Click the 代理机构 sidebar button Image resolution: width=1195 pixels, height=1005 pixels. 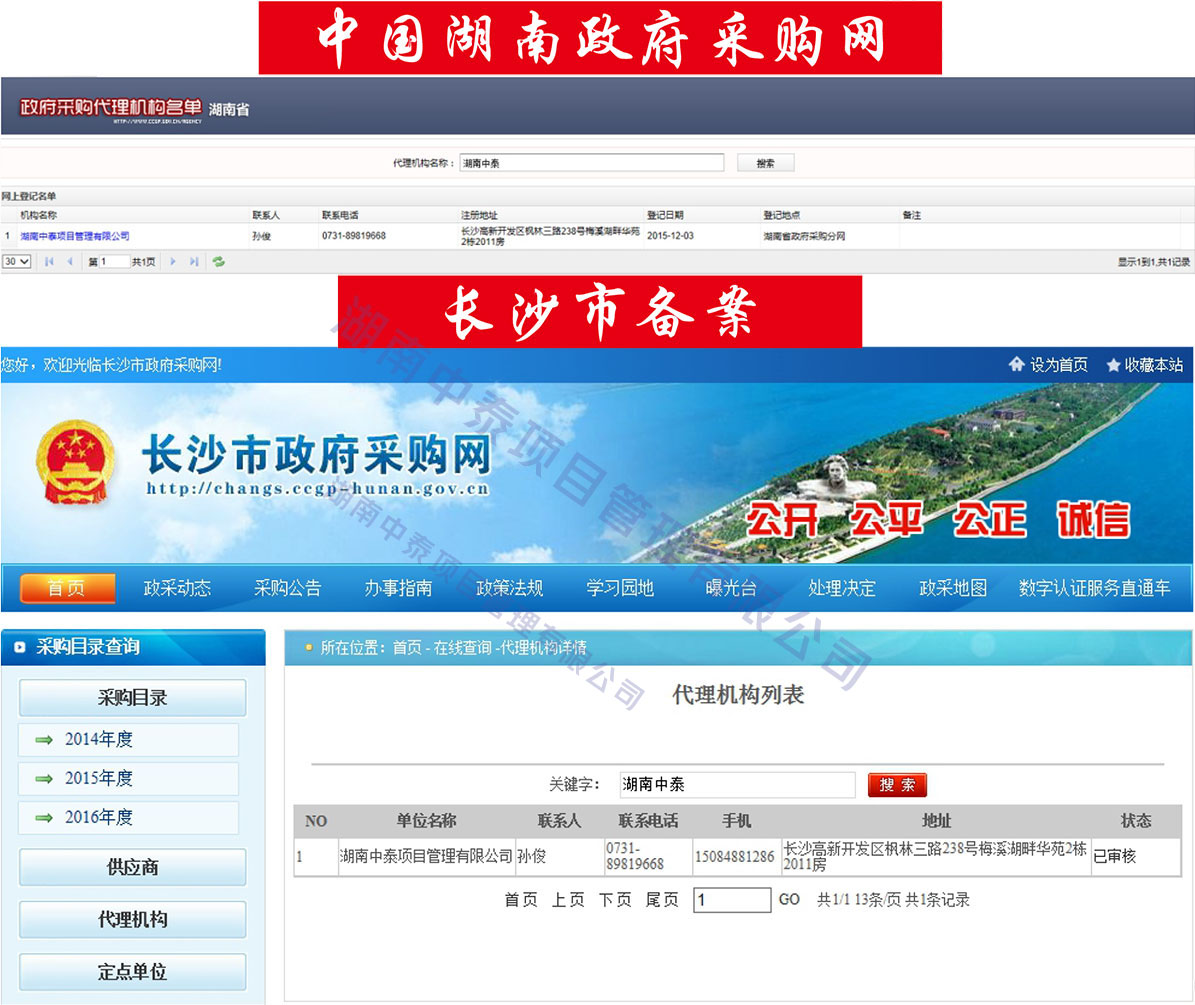[132, 920]
